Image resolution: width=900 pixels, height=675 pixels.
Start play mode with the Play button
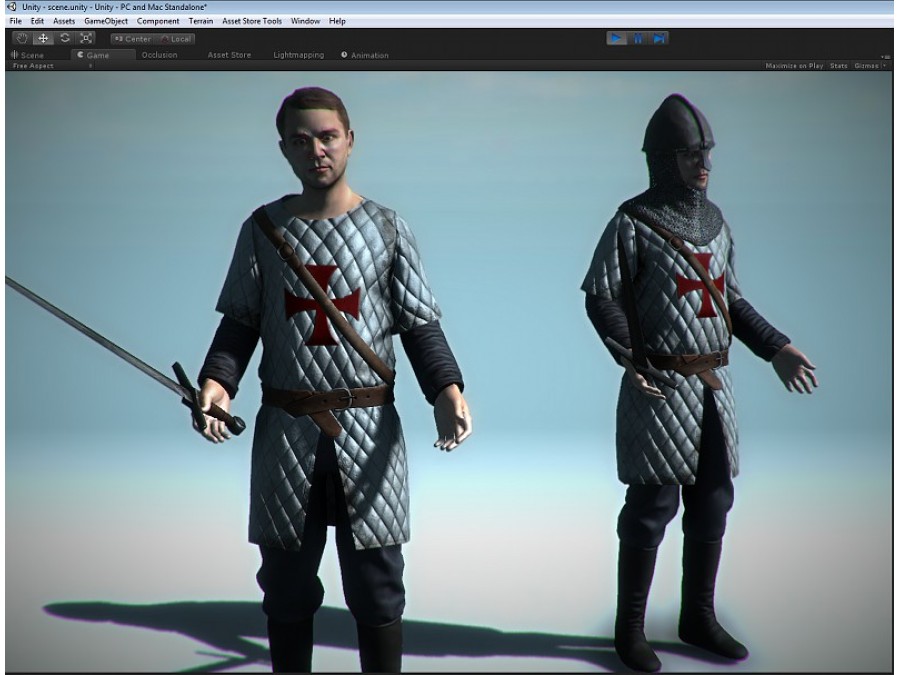(616, 38)
